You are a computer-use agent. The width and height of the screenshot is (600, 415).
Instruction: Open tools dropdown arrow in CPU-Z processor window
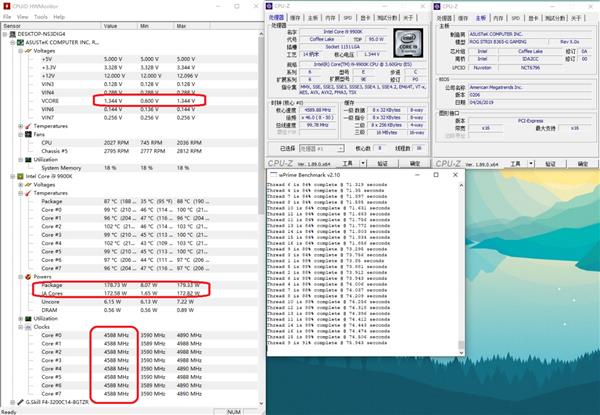[363, 163]
